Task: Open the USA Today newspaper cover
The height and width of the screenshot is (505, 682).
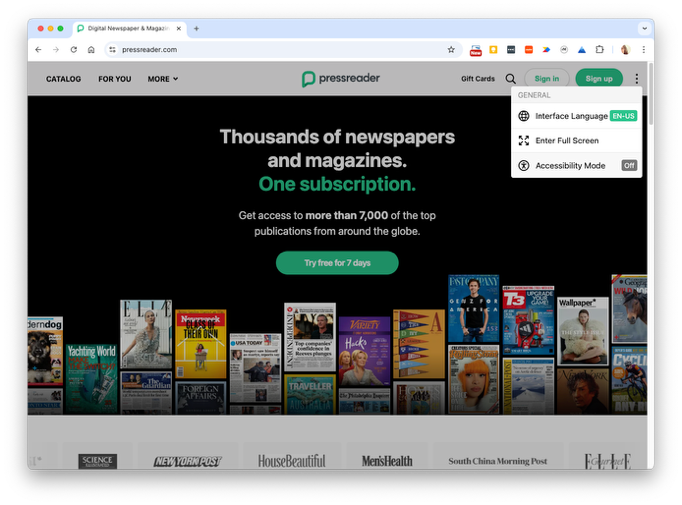Action: point(255,368)
